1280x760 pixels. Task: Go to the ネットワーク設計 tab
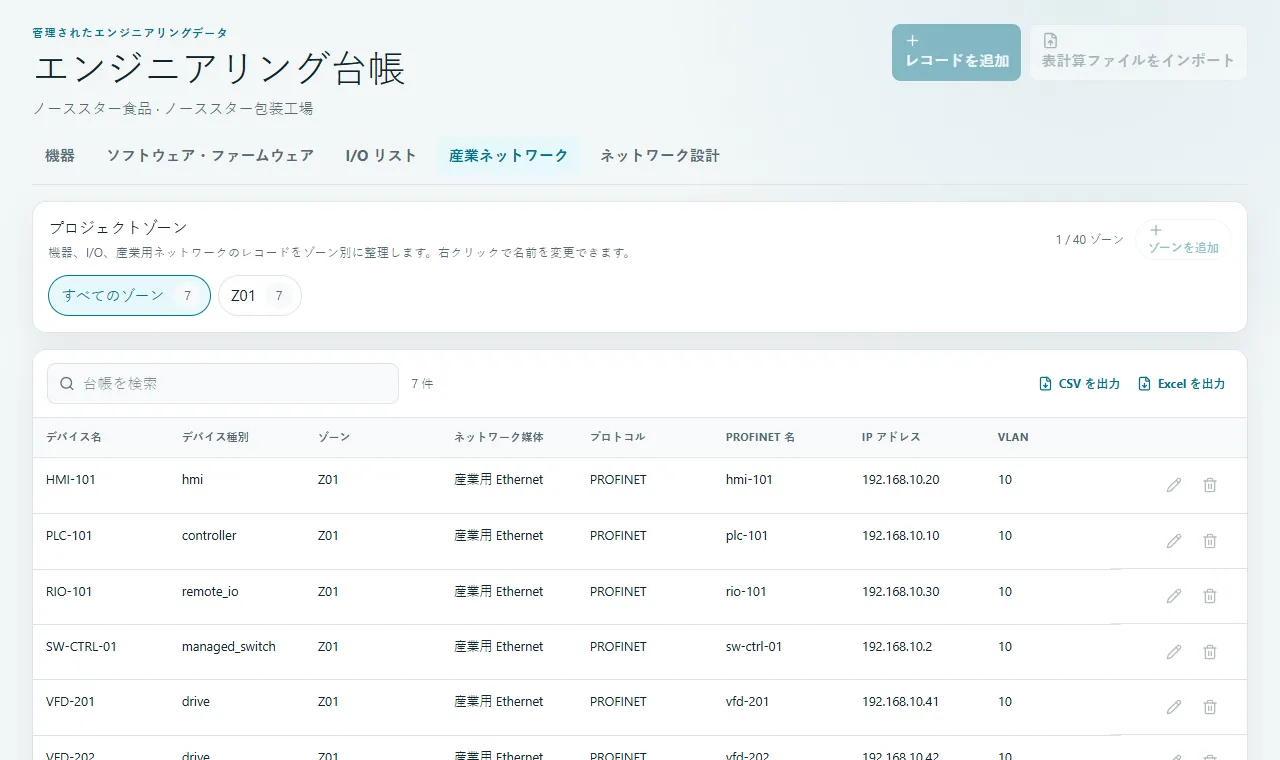[660, 156]
